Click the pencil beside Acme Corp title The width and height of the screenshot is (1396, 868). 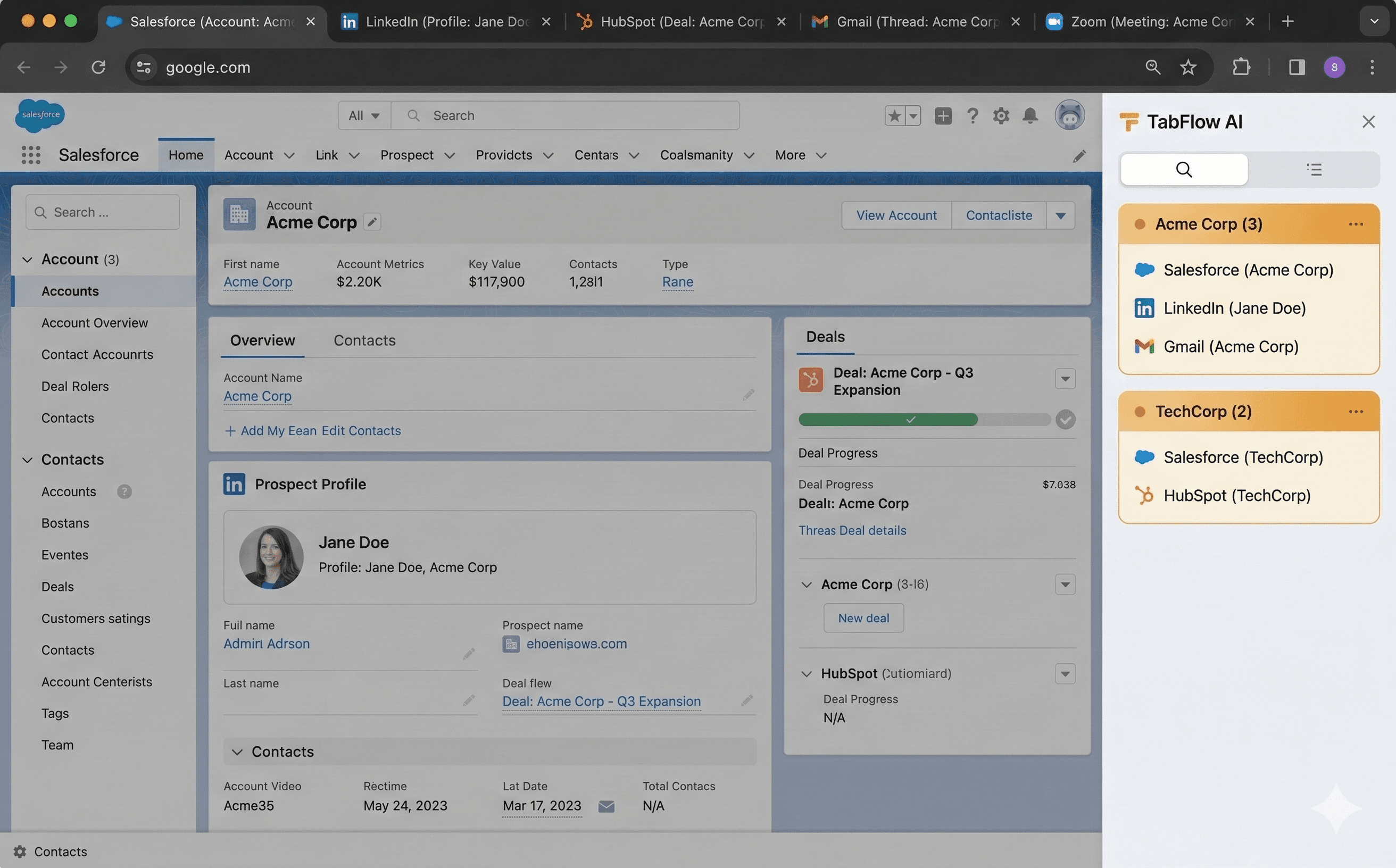372,222
